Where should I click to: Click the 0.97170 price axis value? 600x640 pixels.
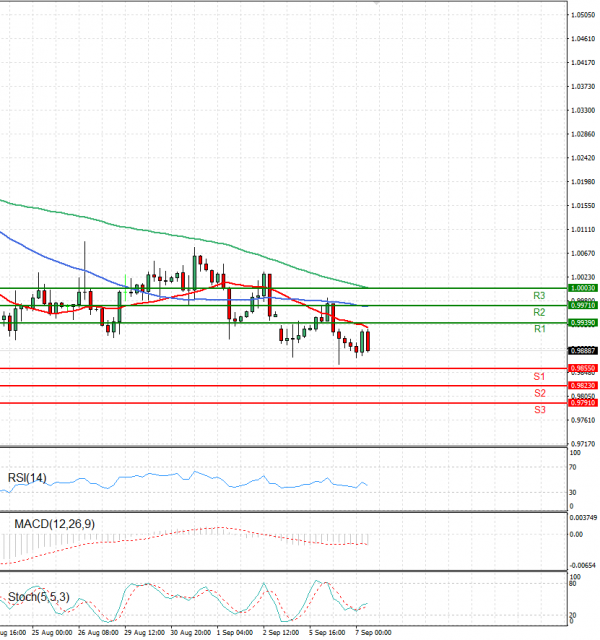coord(583,444)
